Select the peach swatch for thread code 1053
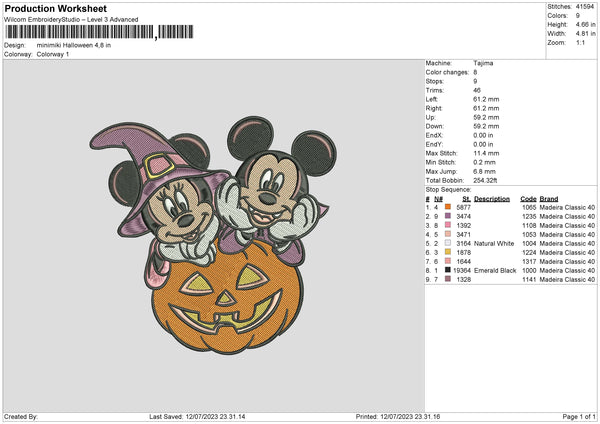600x424 pixels. [448, 234]
